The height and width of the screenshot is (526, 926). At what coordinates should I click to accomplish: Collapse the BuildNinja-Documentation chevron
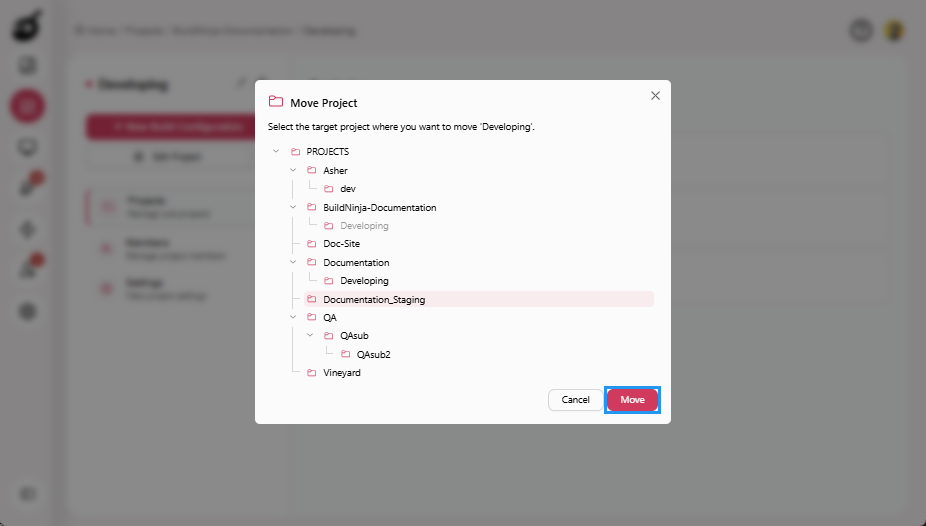(292, 207)
